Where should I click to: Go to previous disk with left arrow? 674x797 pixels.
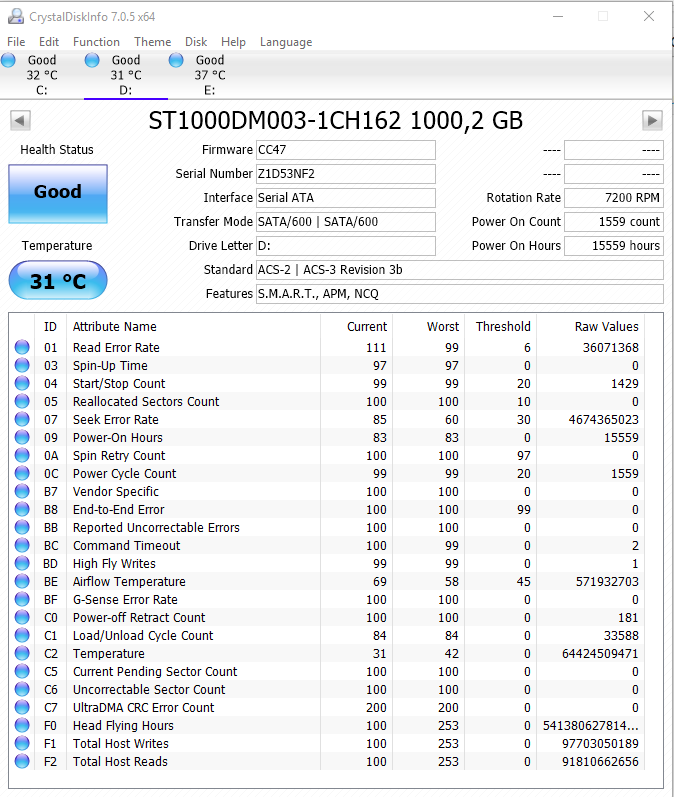click(x=20, y=120)
